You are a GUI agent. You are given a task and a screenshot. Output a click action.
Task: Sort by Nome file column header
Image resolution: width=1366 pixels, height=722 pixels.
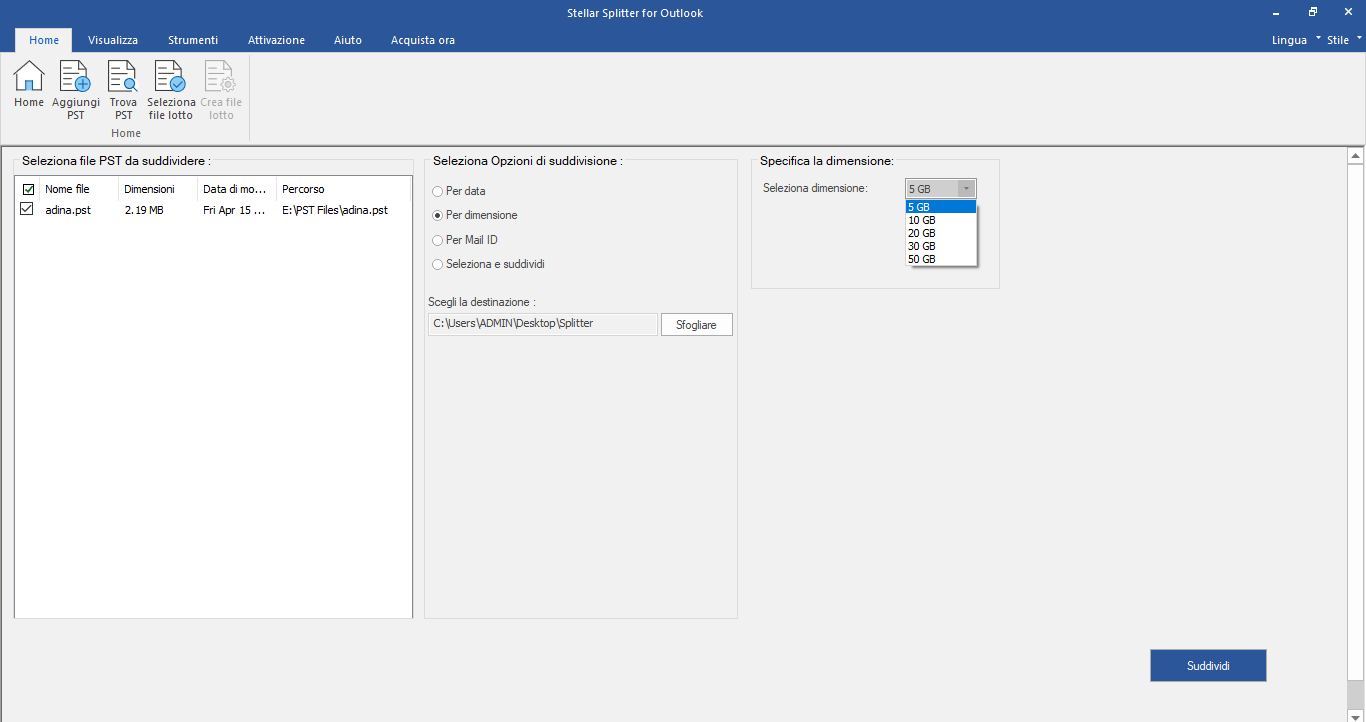[x=79, y=189]
